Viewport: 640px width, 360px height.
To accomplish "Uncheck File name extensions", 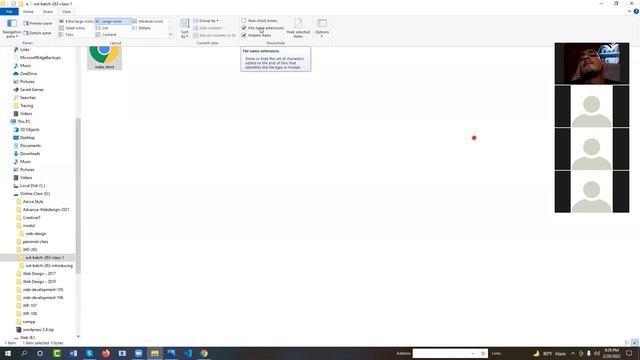I will (244, 28).
